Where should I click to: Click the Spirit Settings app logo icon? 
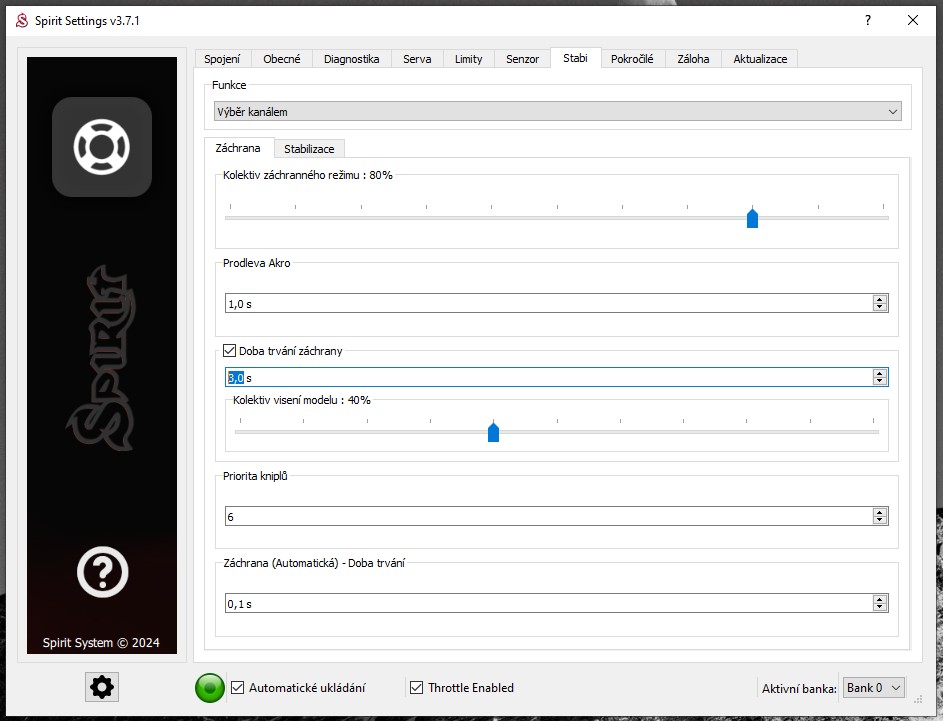click(21, 20)
